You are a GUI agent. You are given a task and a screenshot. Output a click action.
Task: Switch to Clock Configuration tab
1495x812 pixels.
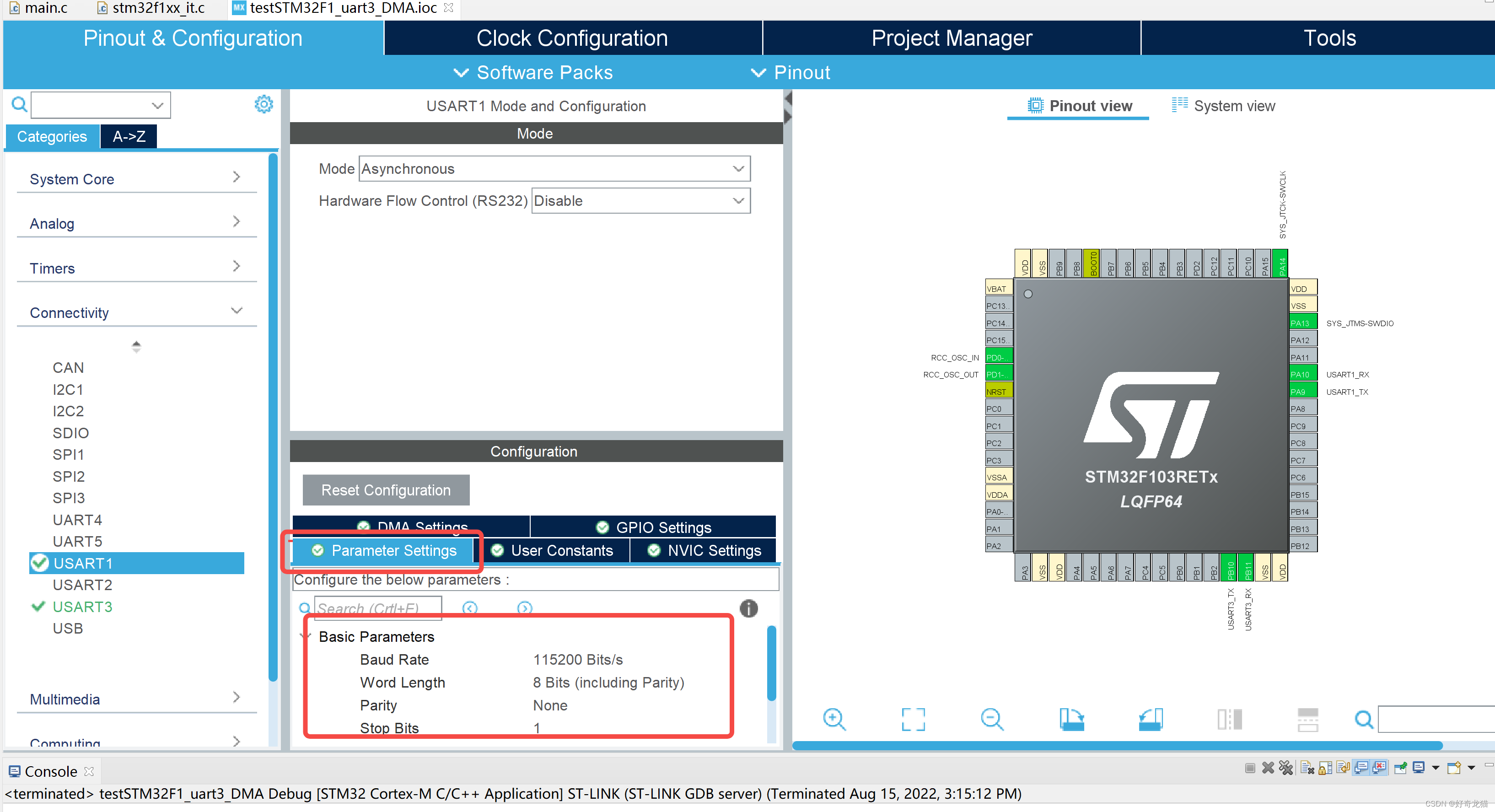[x=573, y=38]
